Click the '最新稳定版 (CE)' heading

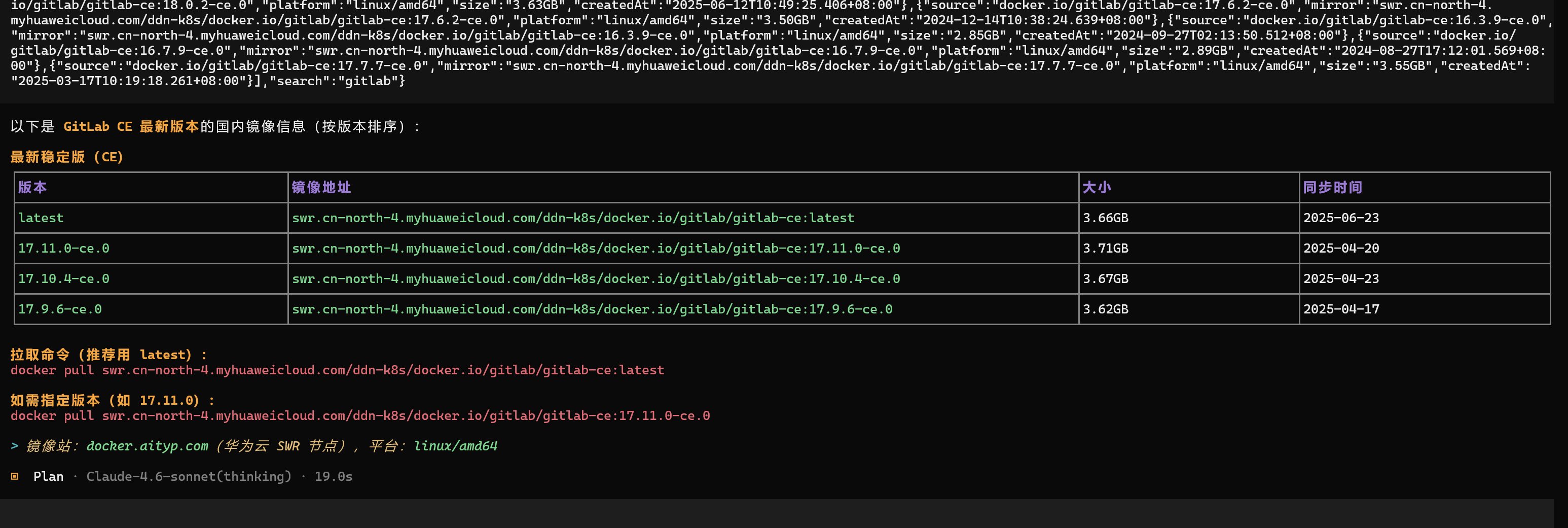tap(67, 157)
